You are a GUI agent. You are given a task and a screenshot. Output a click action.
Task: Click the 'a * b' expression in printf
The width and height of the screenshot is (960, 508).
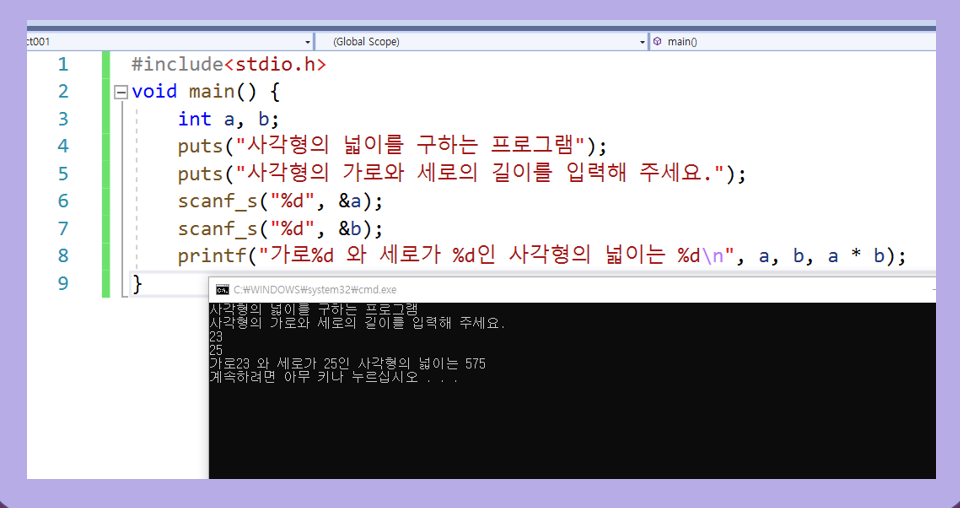[856, 256]
